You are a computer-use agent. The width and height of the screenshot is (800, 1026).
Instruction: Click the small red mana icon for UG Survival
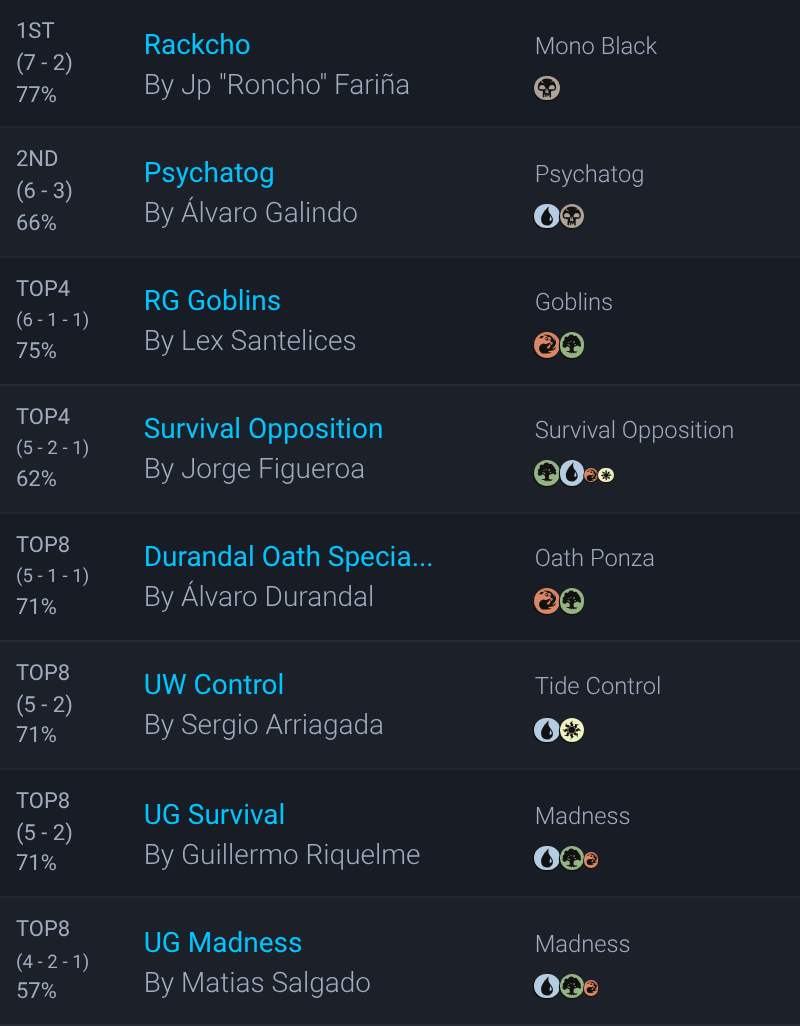click(591, 859)
